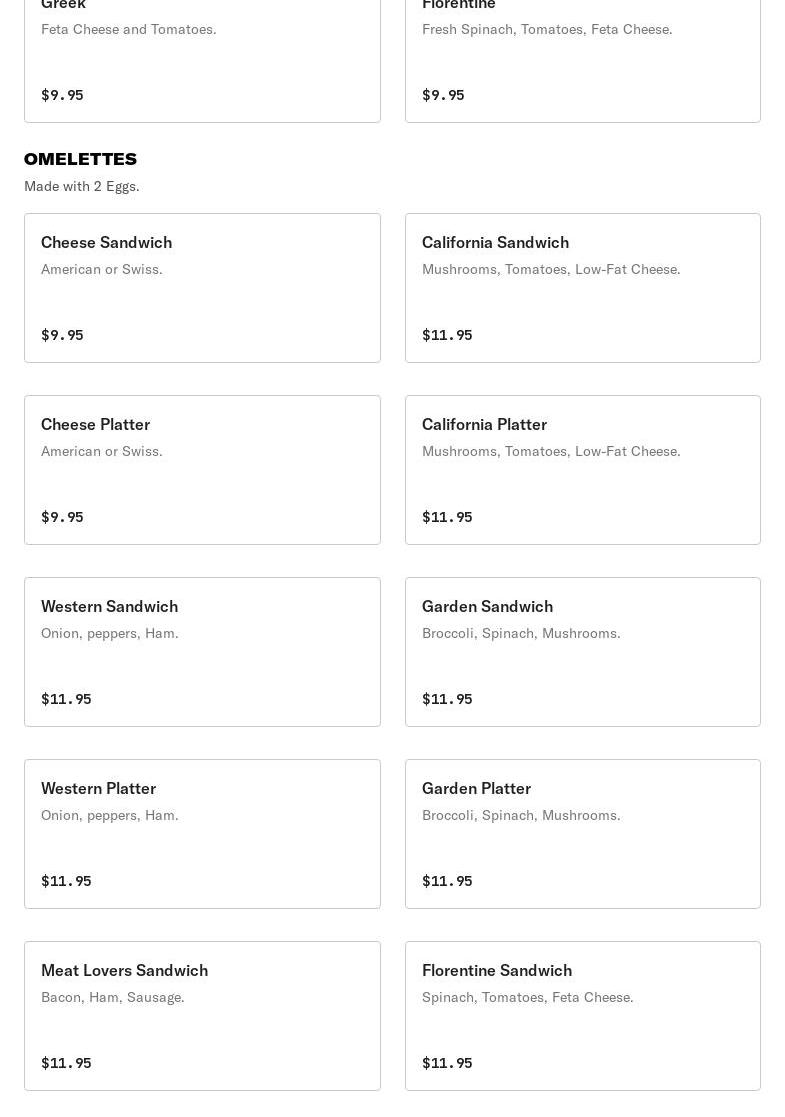Screen dimensions: 785x1117
Task: Open the Cheese Sandwich omelette item
Action: click(x=202, y=288)
